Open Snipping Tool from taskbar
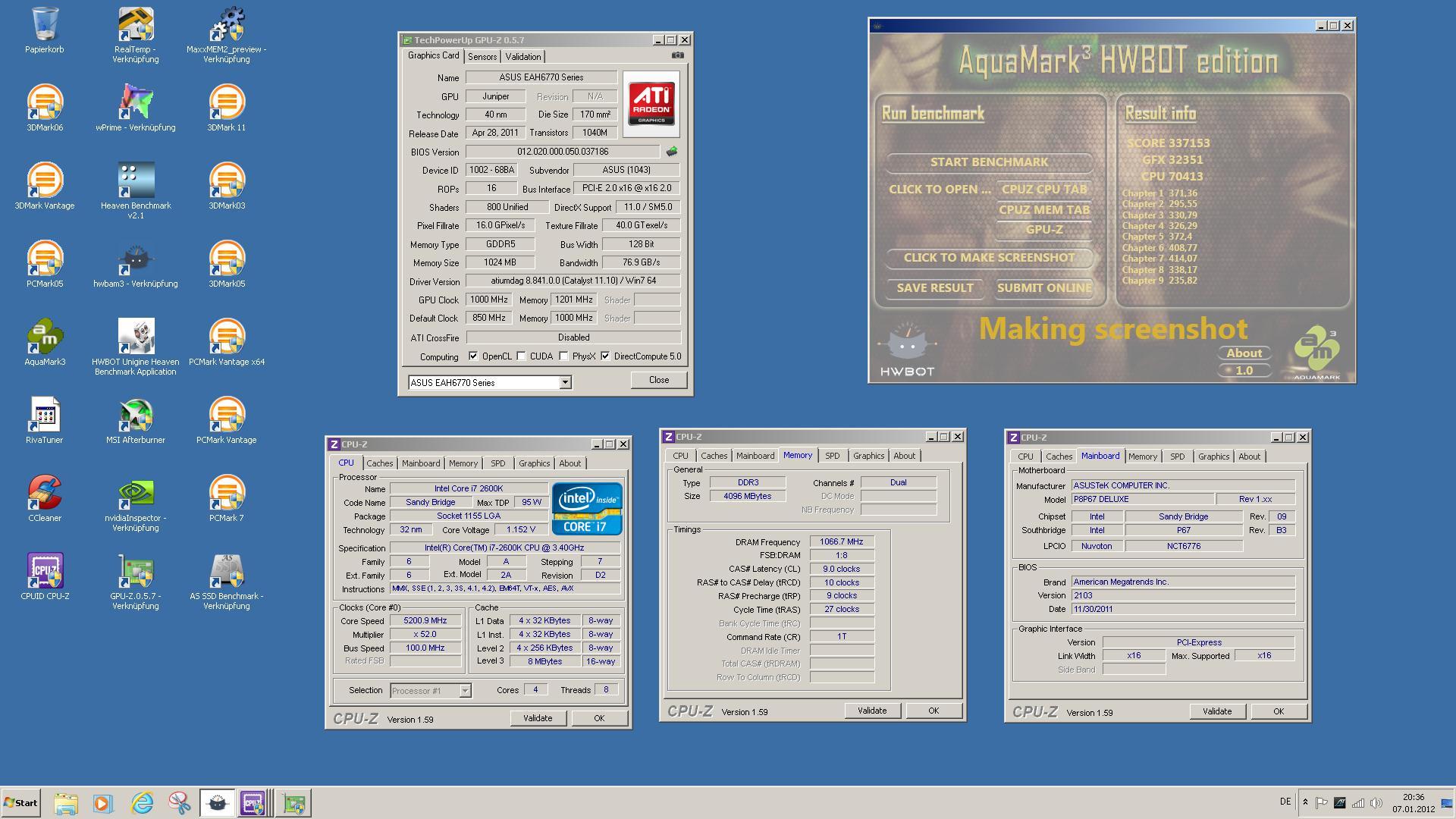 (180, 803)
